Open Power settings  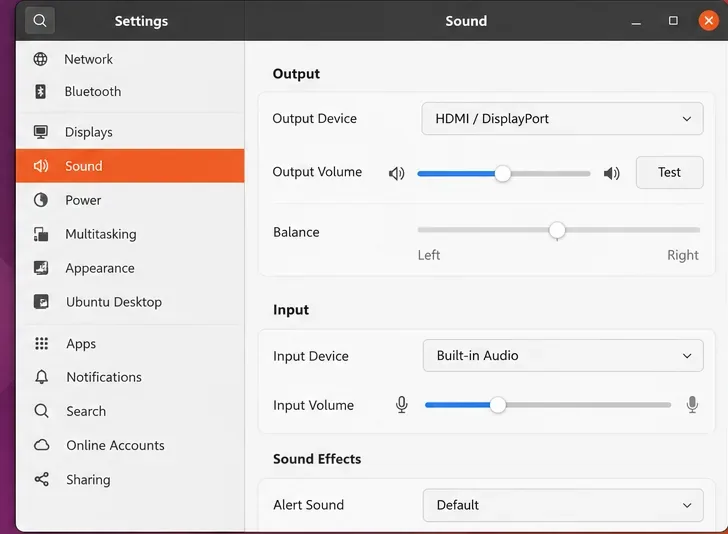click(130, 200)
